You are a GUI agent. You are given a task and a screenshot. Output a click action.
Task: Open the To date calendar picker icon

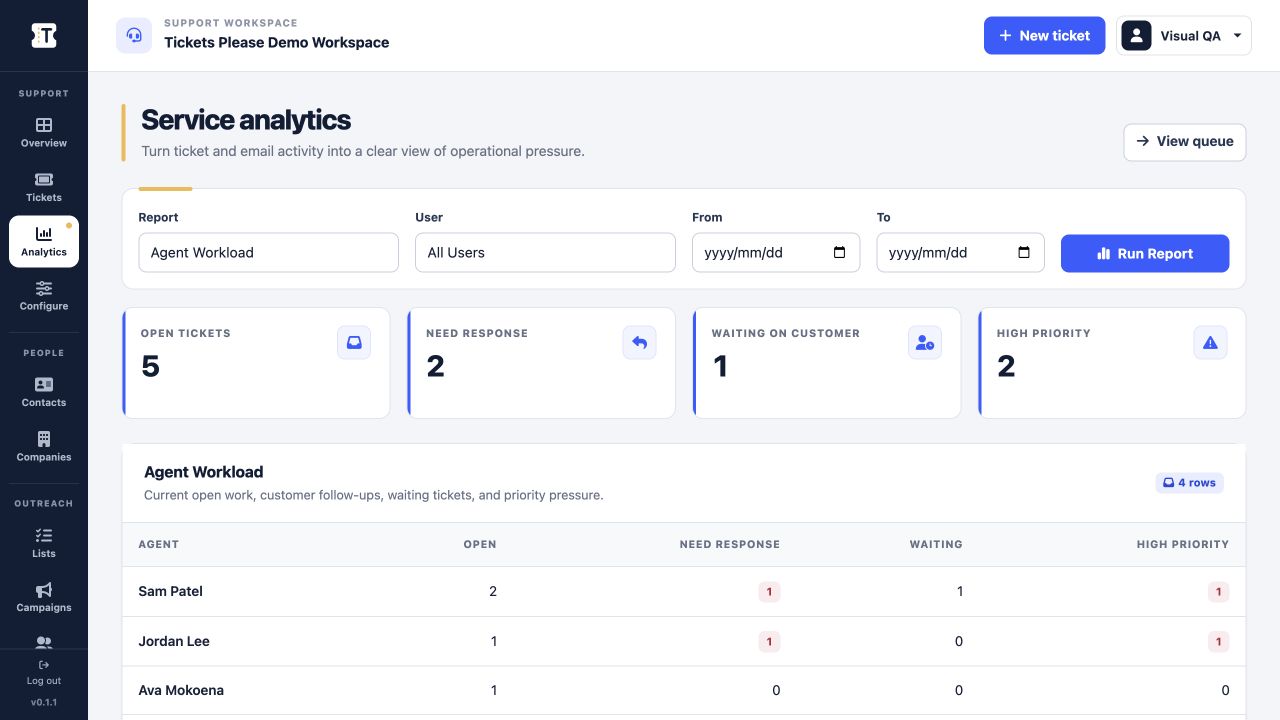pos(1024,253)
